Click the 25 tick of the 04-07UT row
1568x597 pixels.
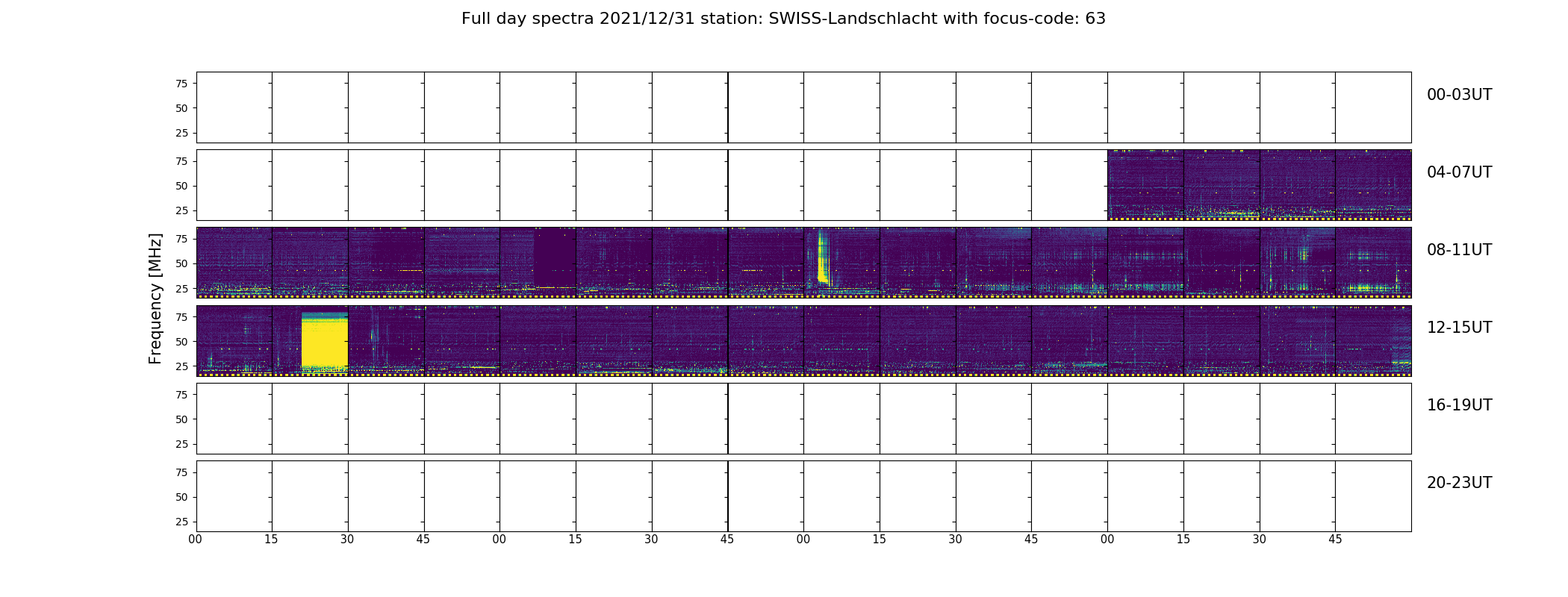click(x=181, y=210)
